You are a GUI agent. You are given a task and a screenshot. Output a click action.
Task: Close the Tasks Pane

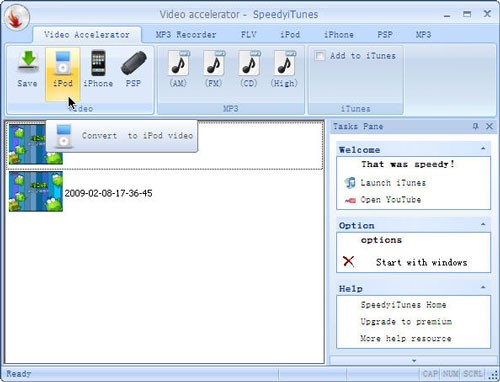coord(489,126)
